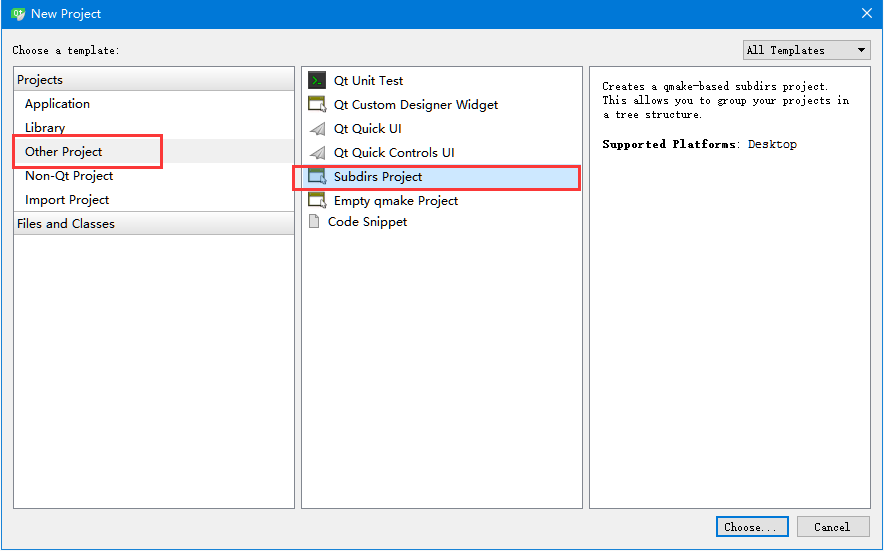The image size is (884, 551).
Task: Click the Empty qmake Project icon
Action: (x=317, y=201)
